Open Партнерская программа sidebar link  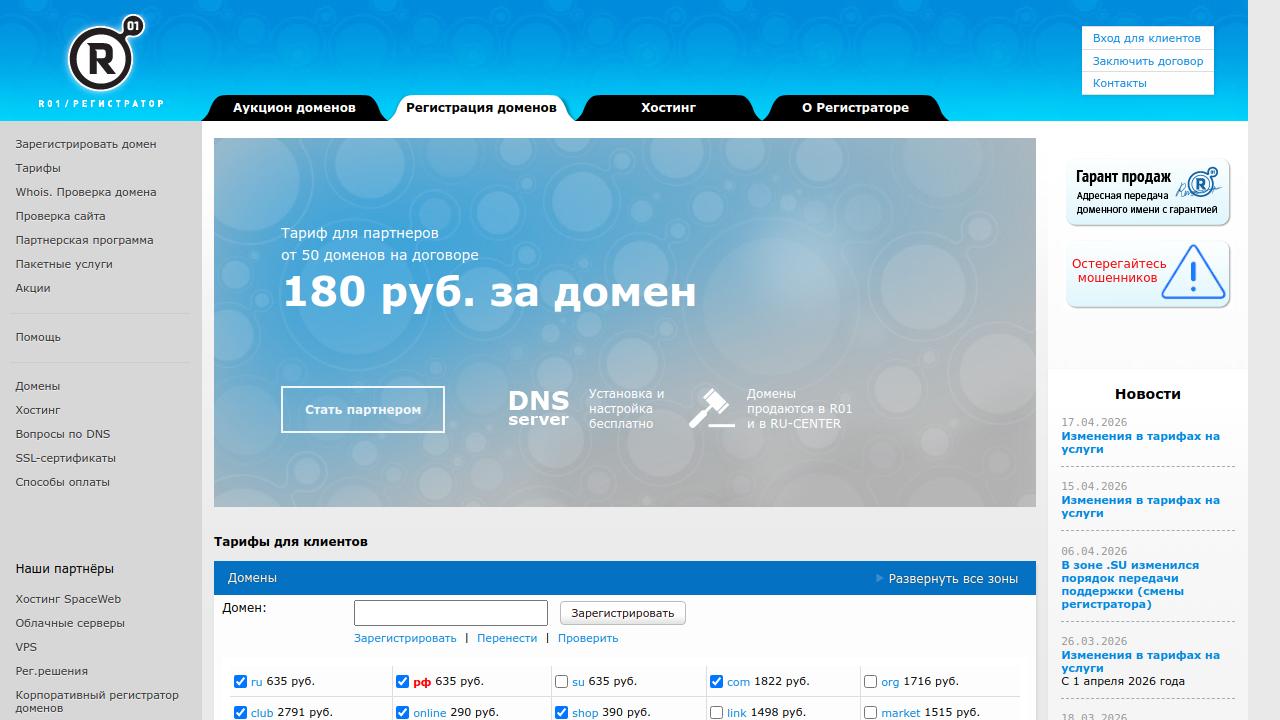(x=84, y=240)
